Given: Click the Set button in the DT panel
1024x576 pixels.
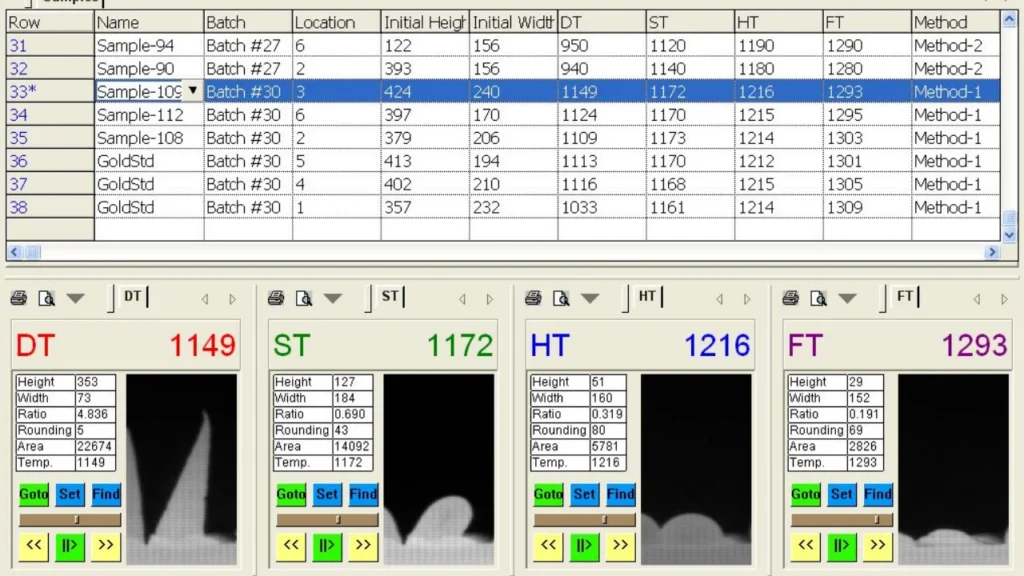Looking at the screenshot, I should point(70,494).
